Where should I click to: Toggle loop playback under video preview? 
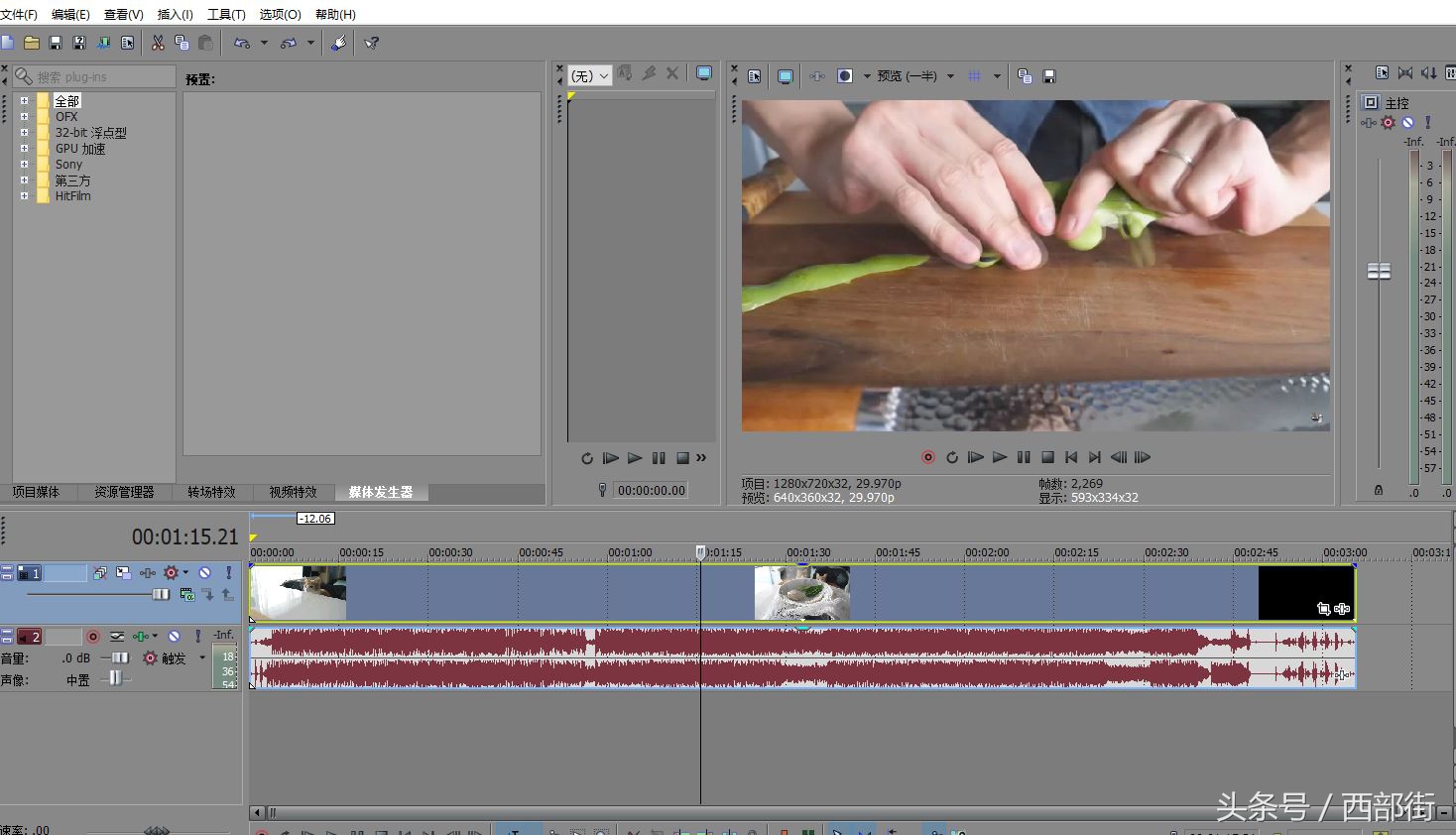point(952,457)
